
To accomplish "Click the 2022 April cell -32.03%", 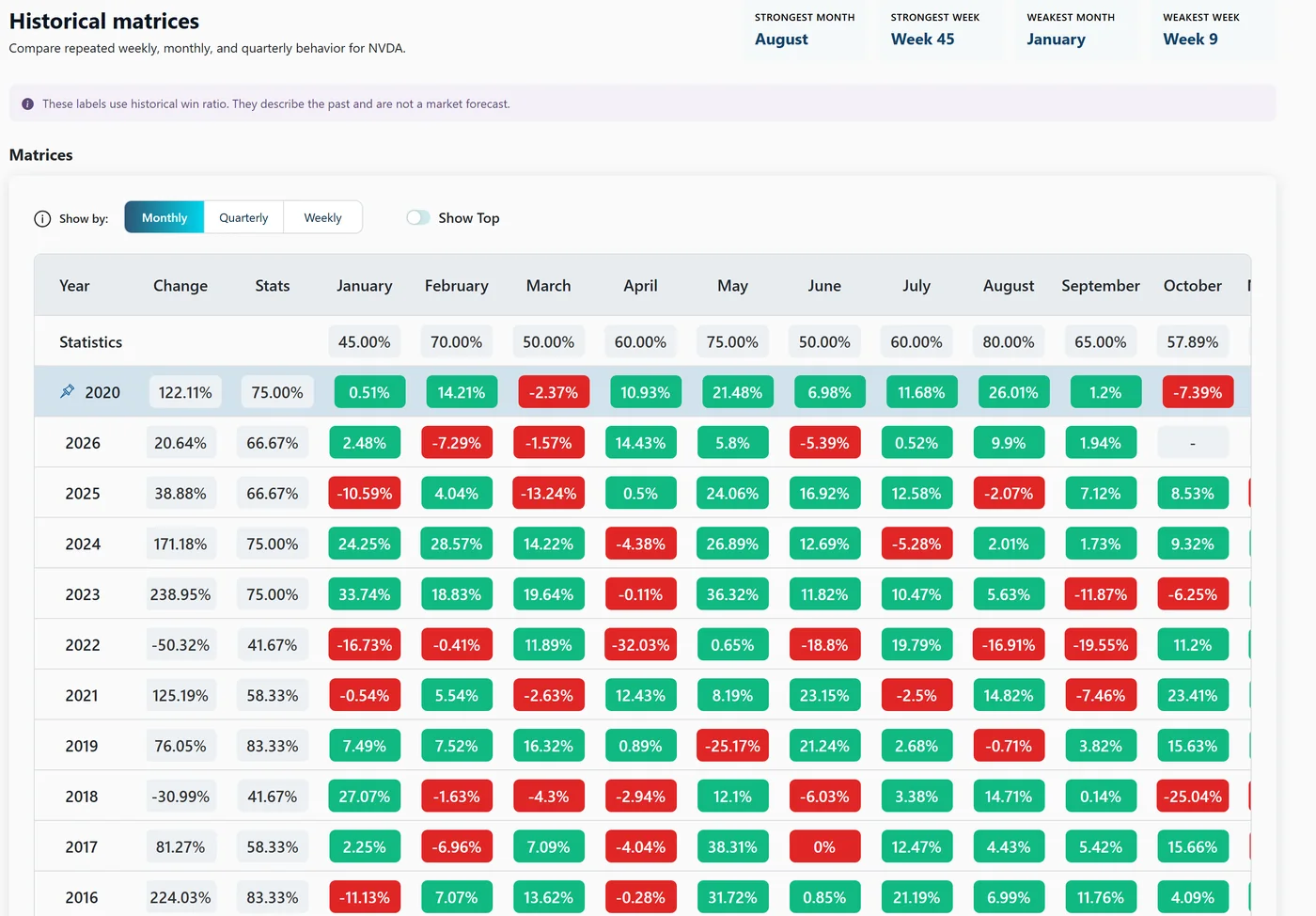I will coord(641,645).
